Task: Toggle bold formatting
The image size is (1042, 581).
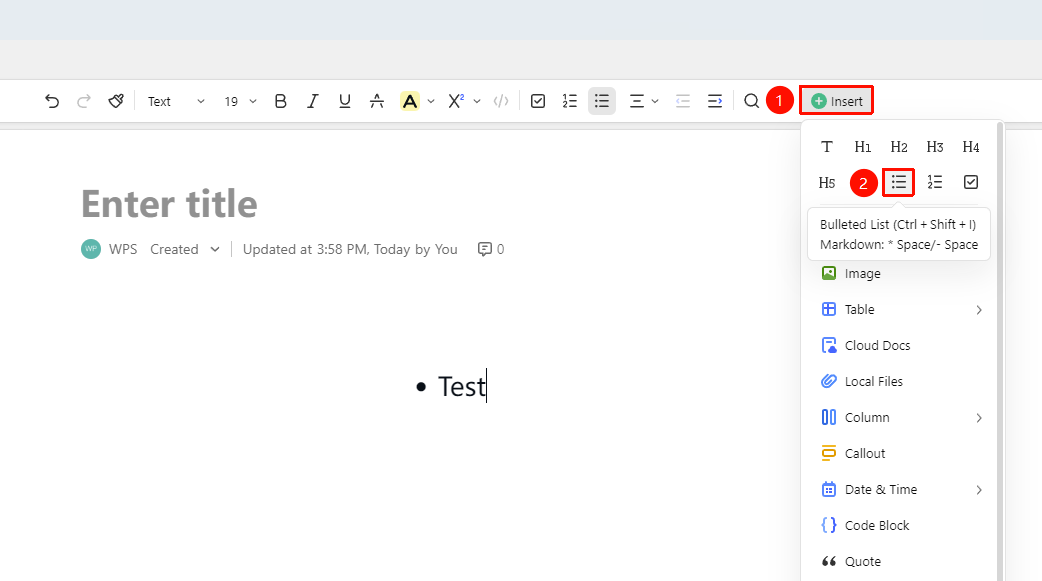Action: [x=280, y=101]
